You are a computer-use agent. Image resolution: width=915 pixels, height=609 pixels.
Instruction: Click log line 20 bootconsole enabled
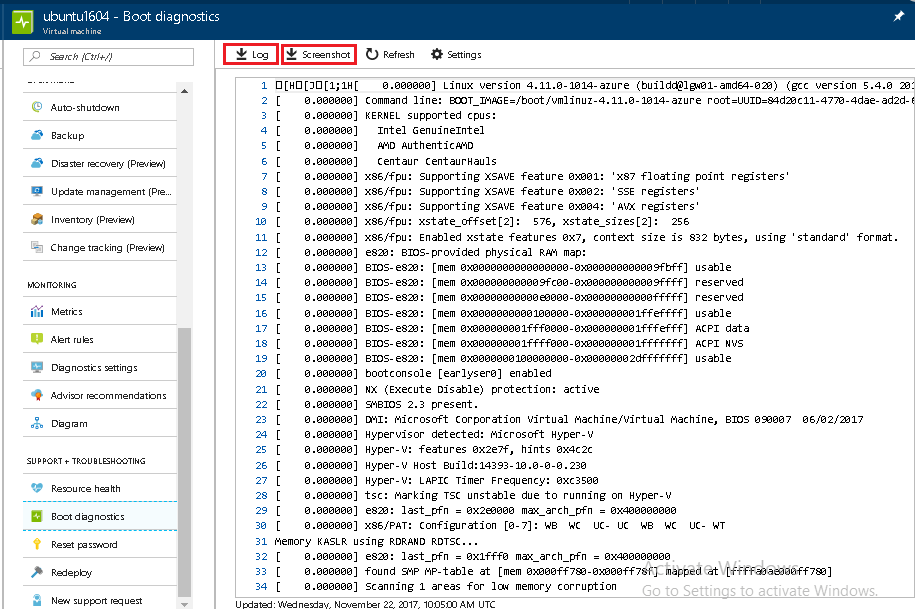tap(458, 373)
